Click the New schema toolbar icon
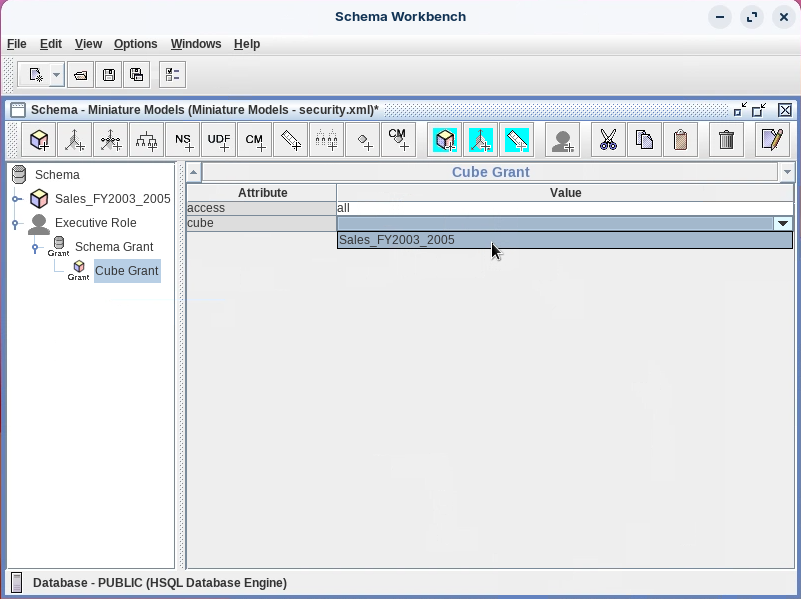801x599 pixels. [35, 75]
